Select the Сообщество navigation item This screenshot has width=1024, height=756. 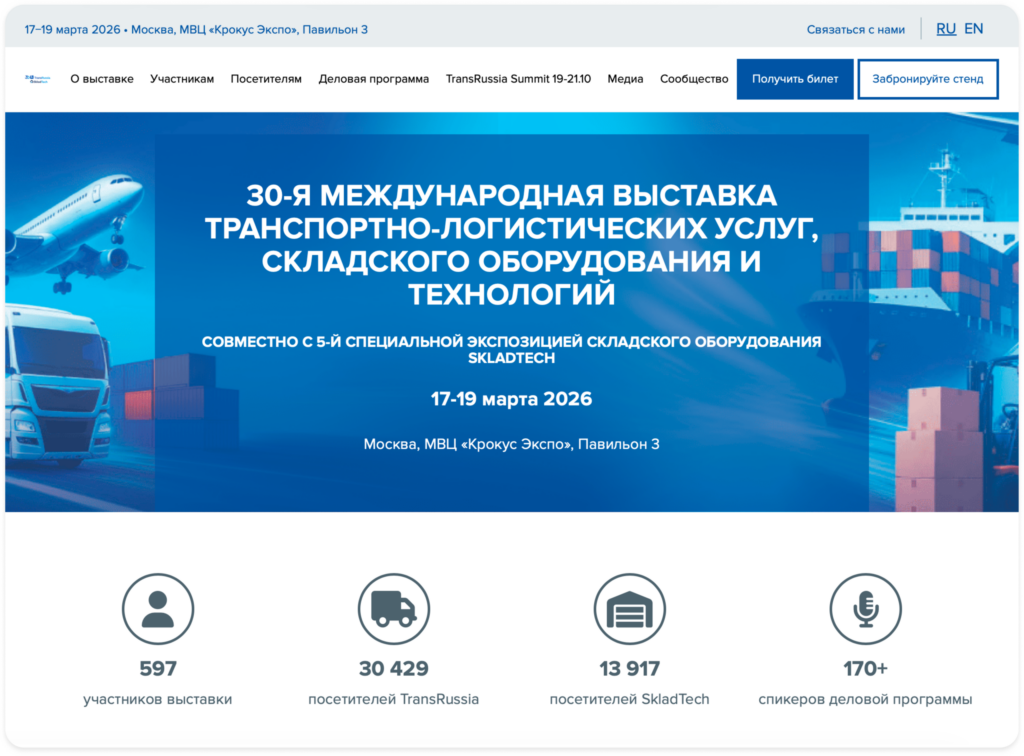pos(694,79)
